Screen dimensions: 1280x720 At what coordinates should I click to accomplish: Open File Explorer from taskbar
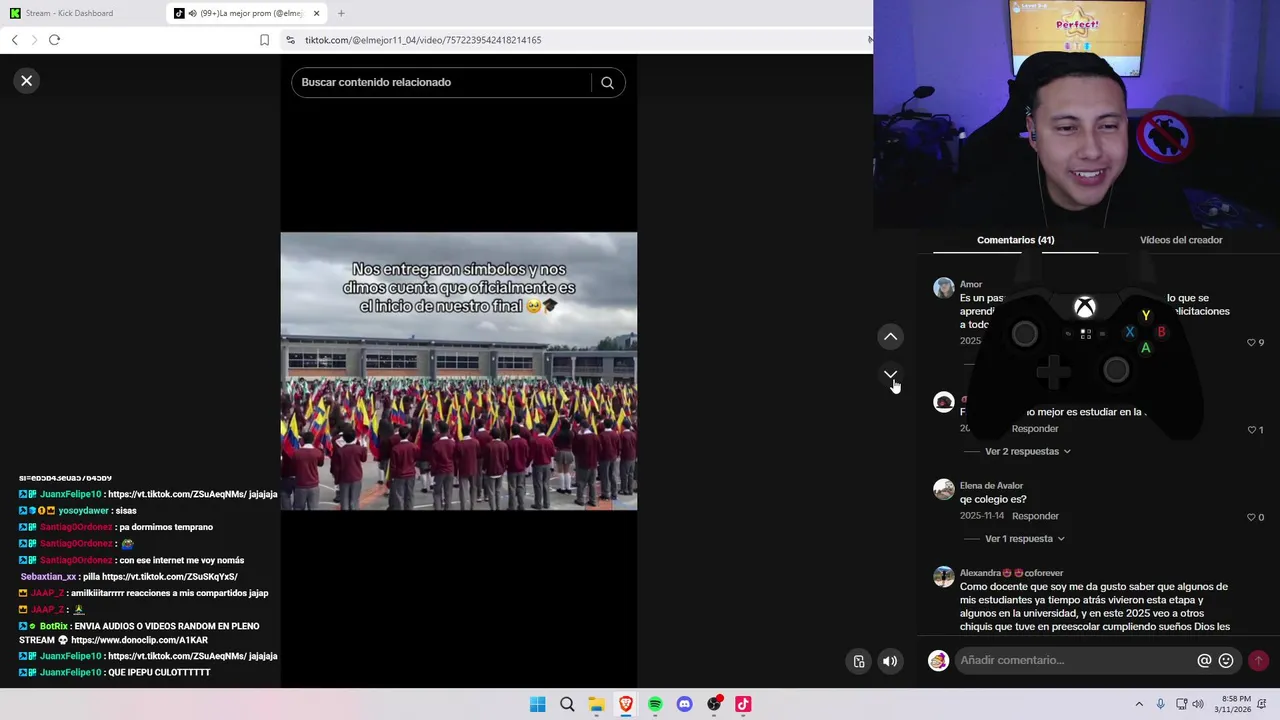596,704
